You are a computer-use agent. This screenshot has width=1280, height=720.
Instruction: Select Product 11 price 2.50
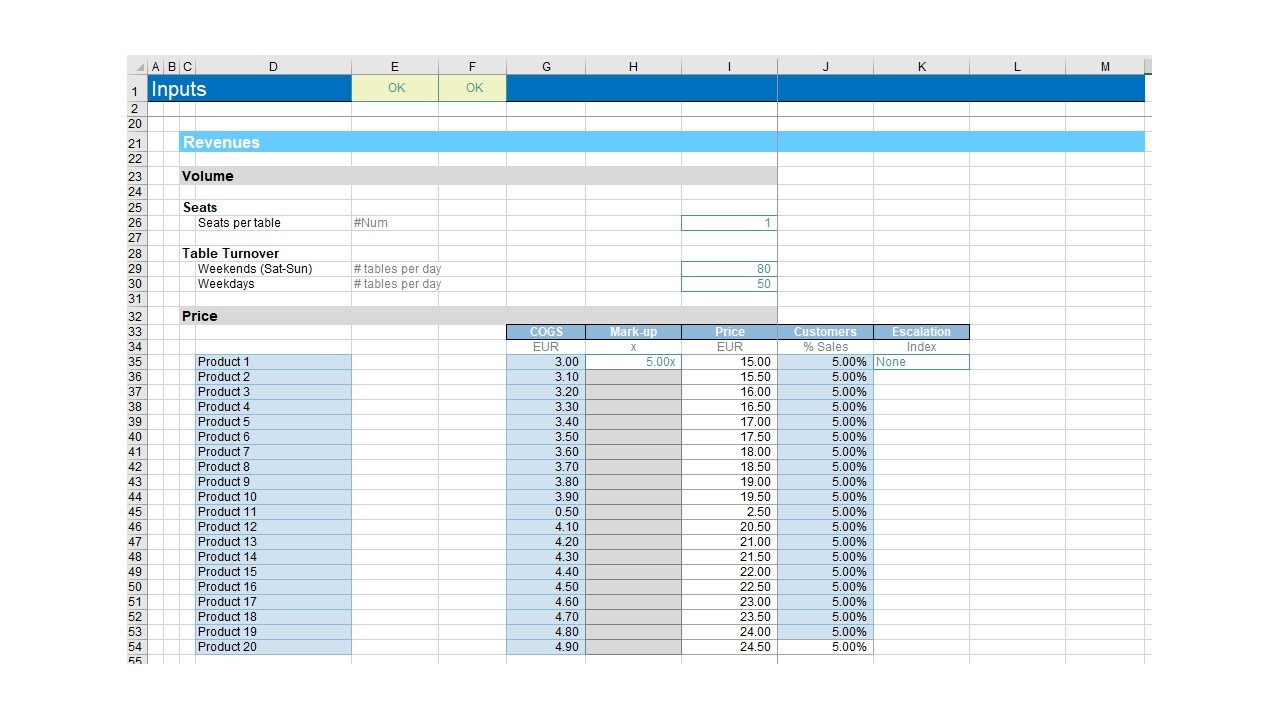pyautogui.click(x=729, y=512)
